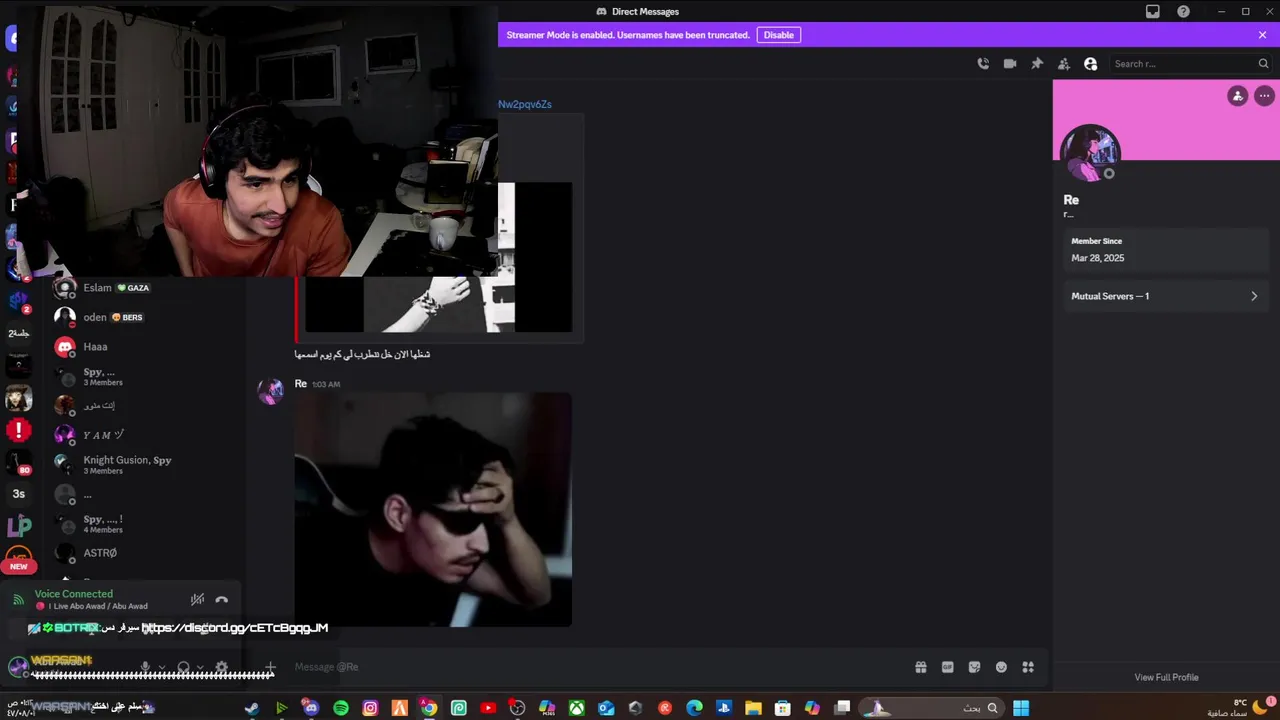Open the GIF picker
1280x720 pixels.
coord(948,667)
